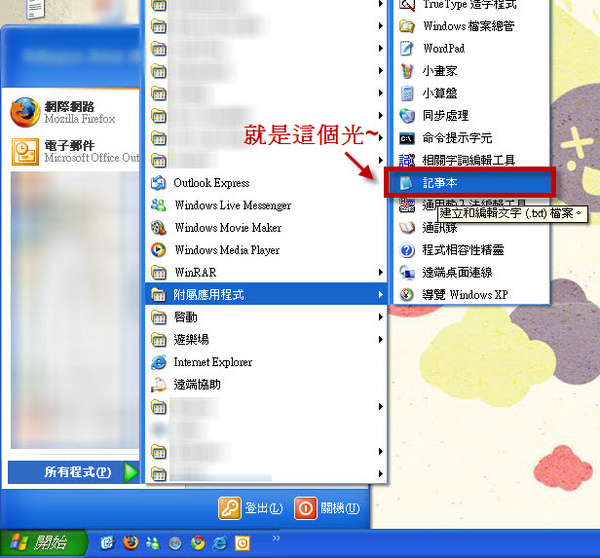This screenshot has width=600, height=558.
Task: Click the 網際網路 Internet pinned entry
Action: pyautogui.click(x=71, y=112)
